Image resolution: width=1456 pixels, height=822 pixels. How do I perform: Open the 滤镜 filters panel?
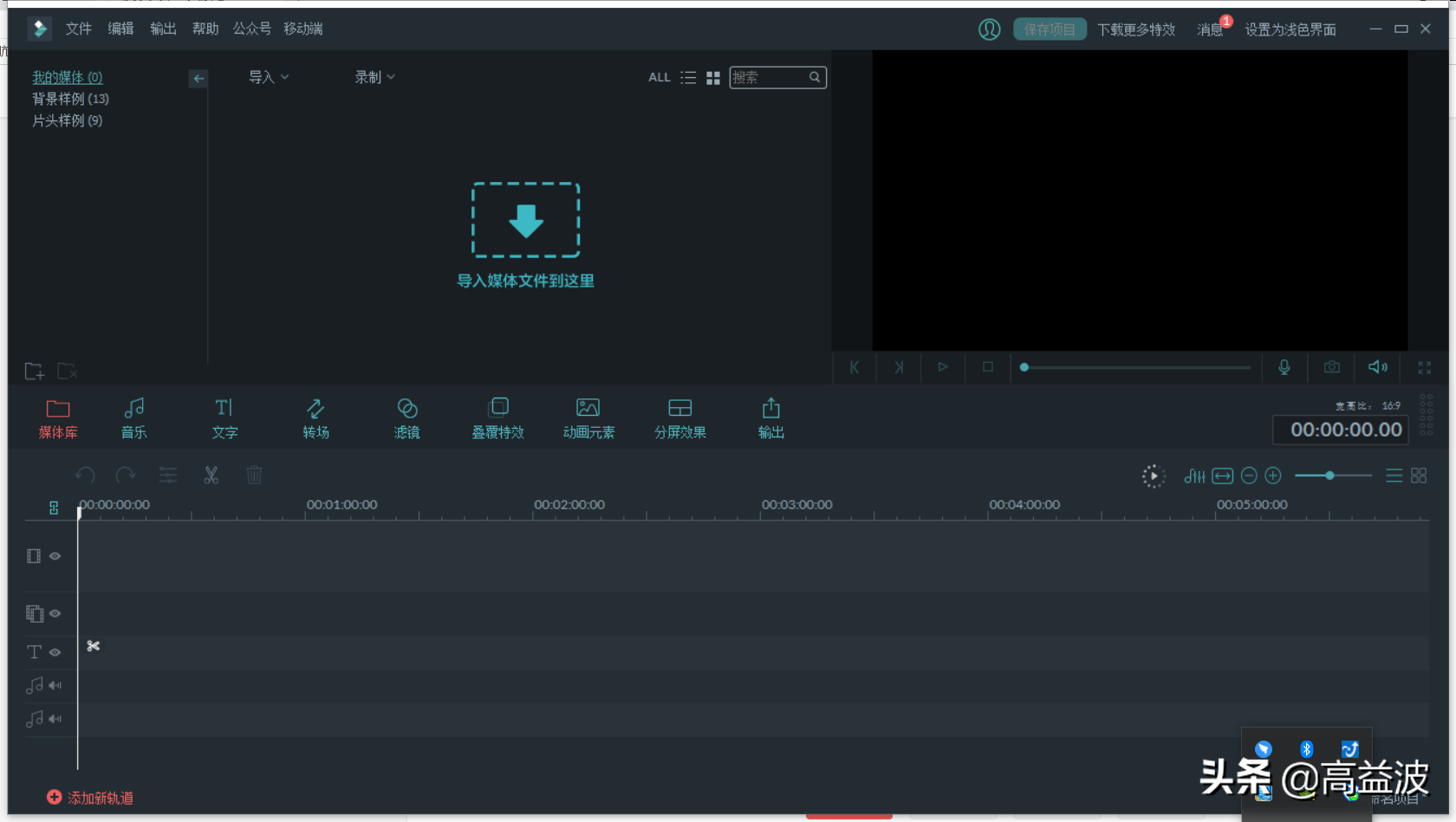point(406,417)
